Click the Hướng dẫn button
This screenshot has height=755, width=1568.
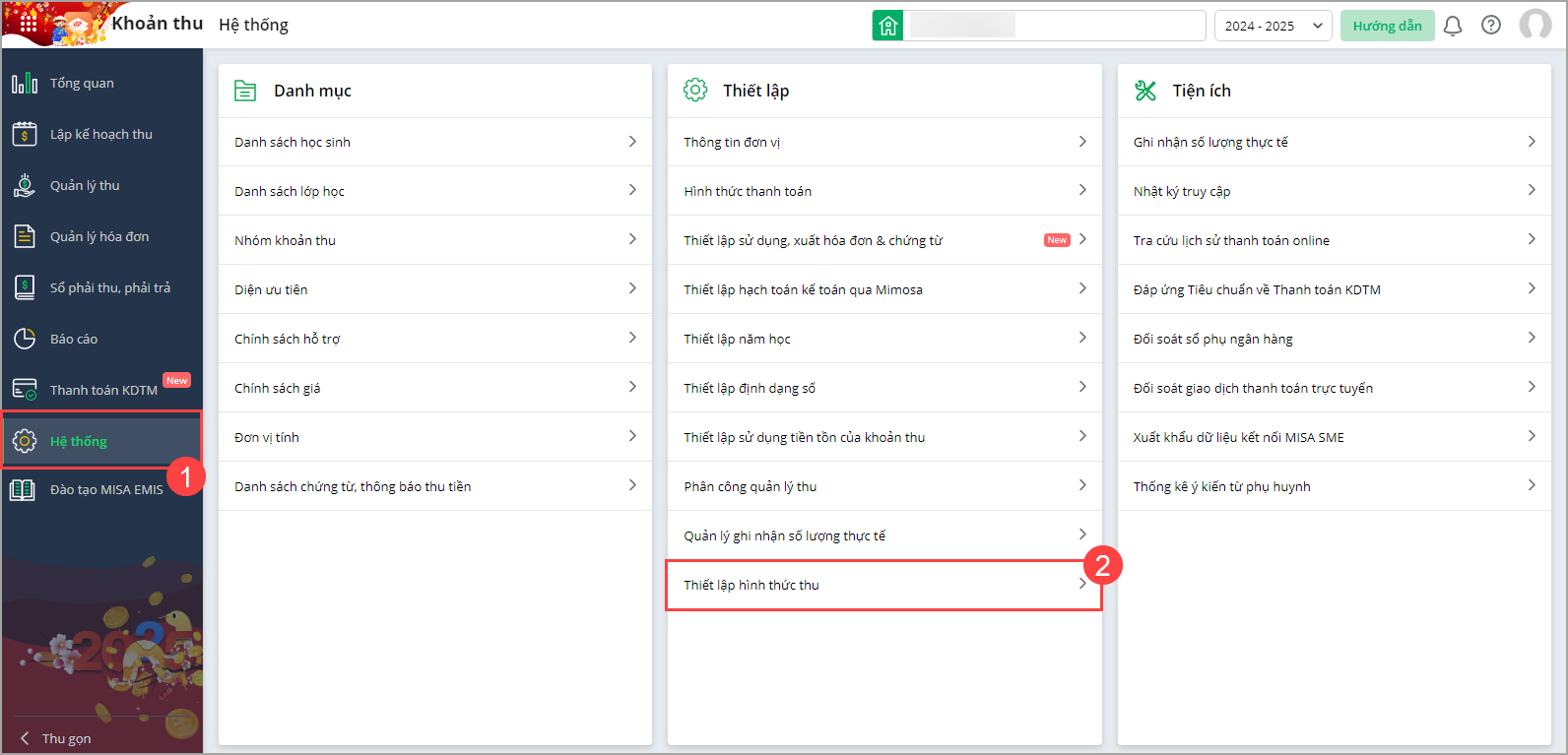(x=1387, y=26)
